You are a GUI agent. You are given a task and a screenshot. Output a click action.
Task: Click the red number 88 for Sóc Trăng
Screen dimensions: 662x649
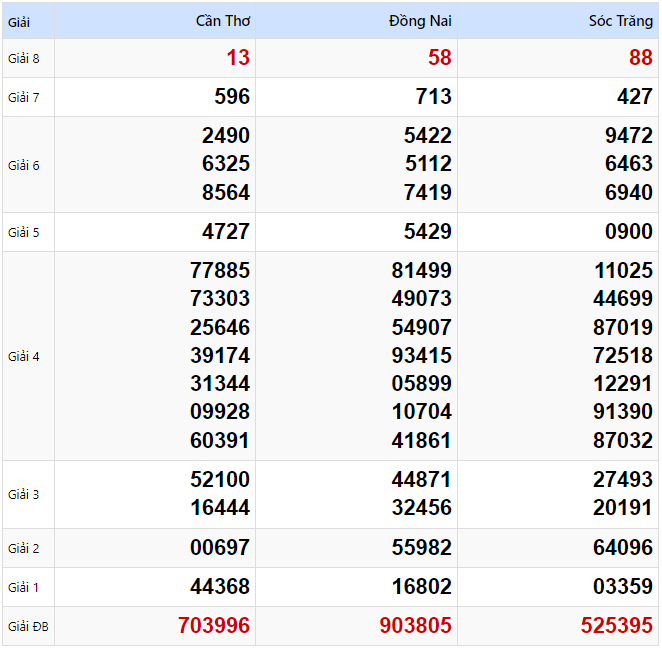[640, 58]
